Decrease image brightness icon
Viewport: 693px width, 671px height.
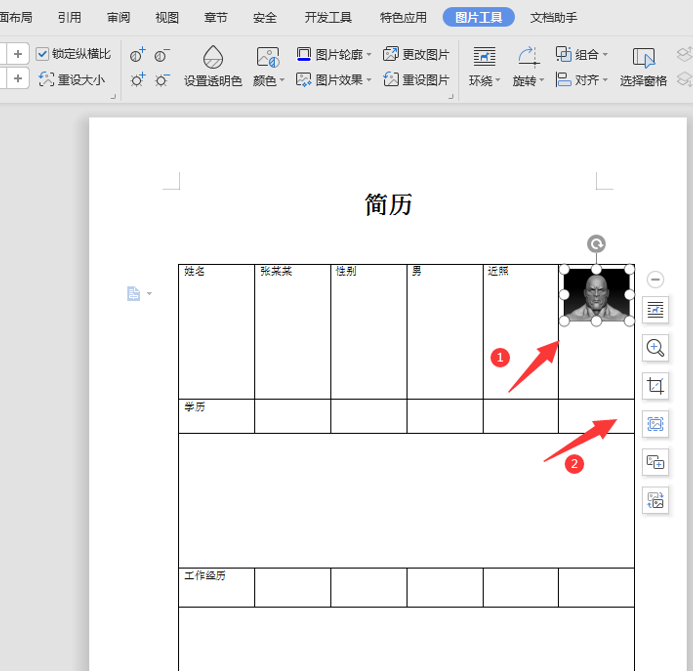[162, 80]
